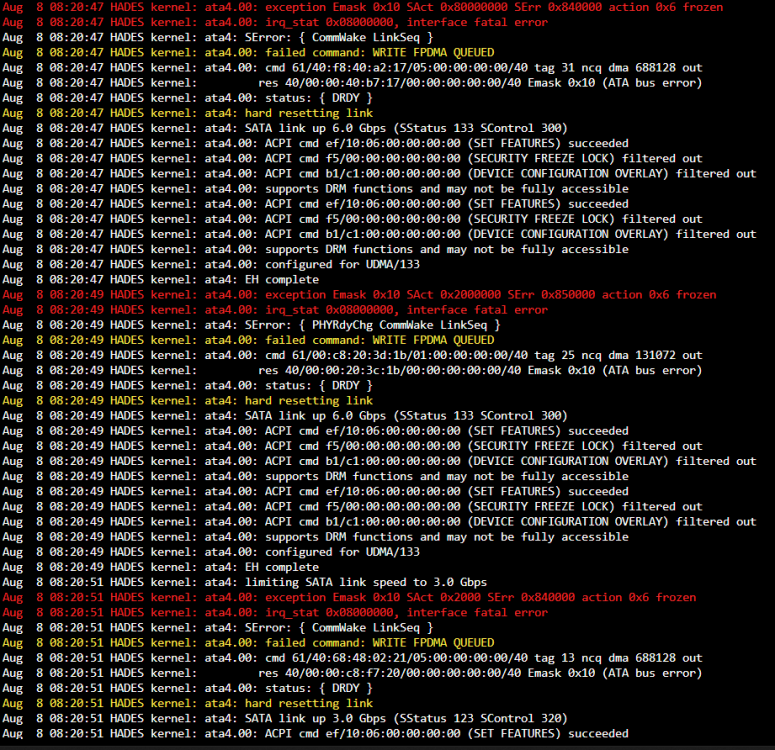Viewport: 775px width, 750px height.
Task: Select the res line 40/00:00:20:3c:1b
Action: (x=352, y=370)
